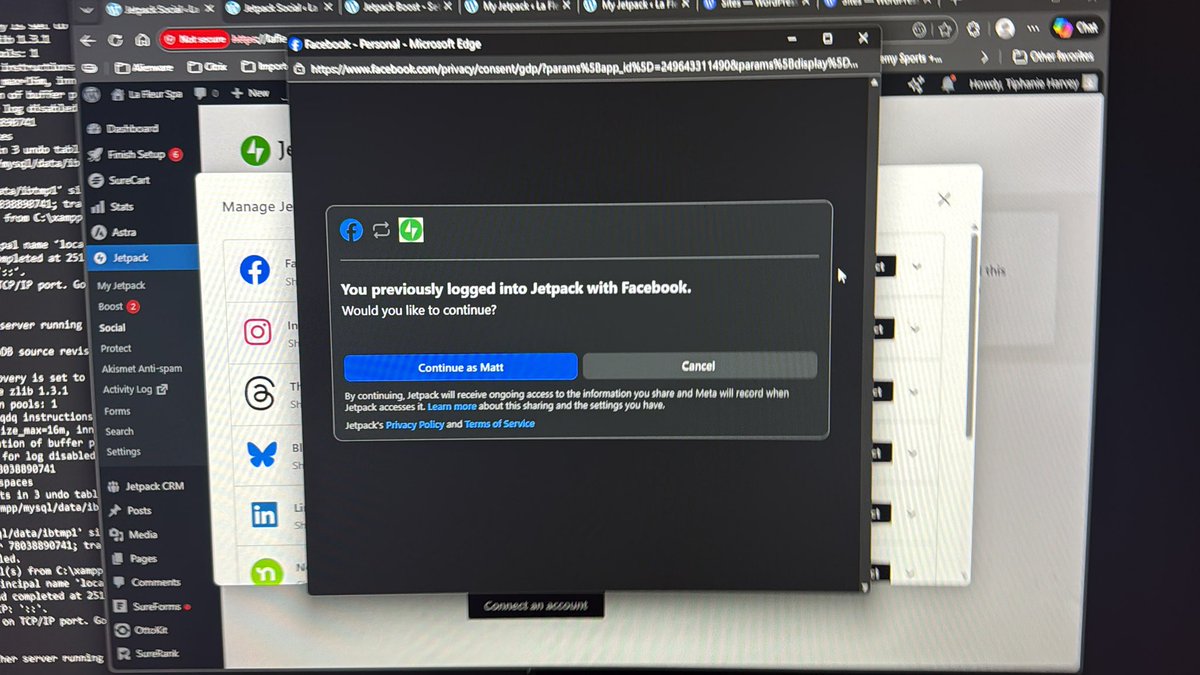Select the Instagram icon in the connections list
1200x675 pixels.
[x=258, y=332]
